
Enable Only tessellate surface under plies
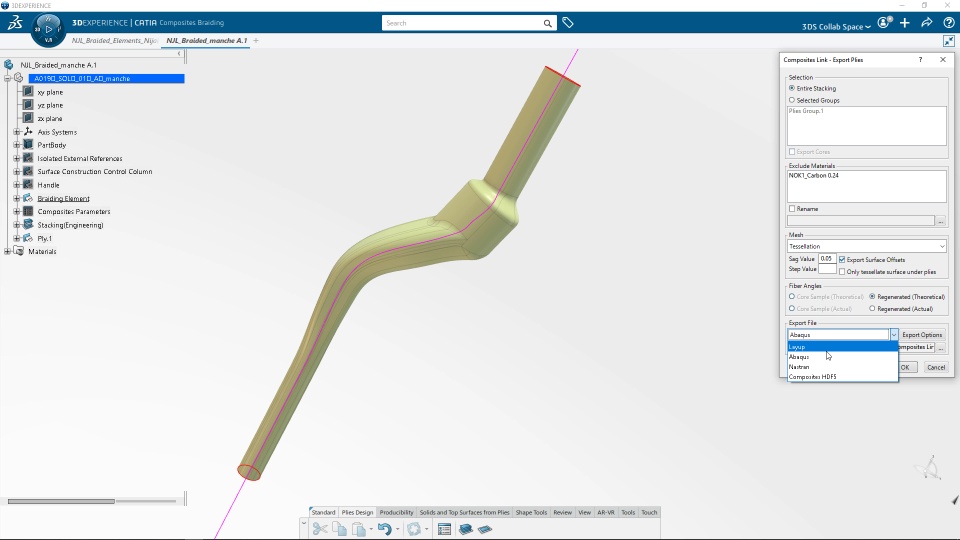(842, 271)
